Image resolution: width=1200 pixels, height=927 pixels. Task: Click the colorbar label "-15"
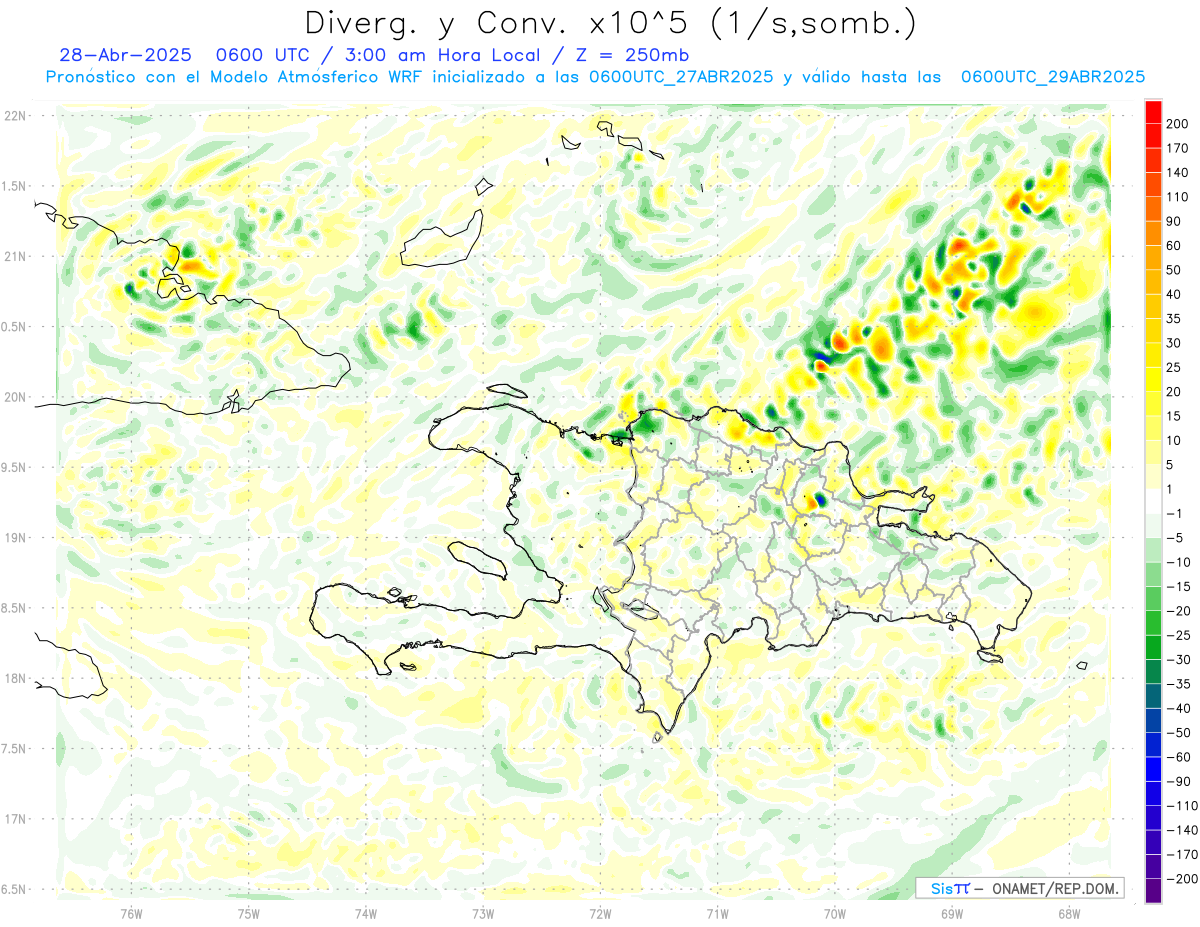tap(1180, 587)
